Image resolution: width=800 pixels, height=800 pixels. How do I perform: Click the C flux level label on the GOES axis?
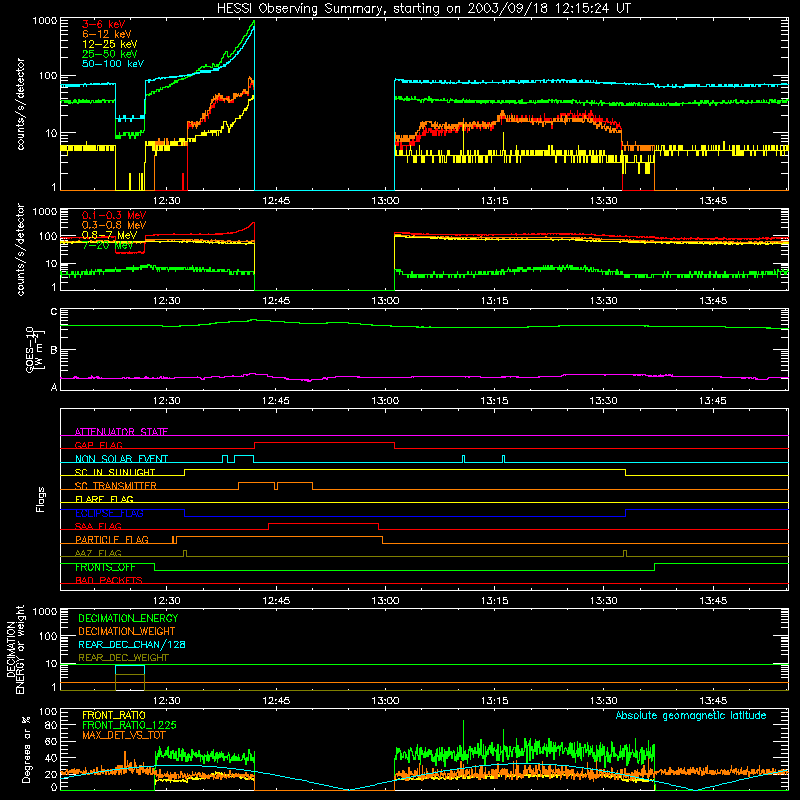click(x=54, y=312)
